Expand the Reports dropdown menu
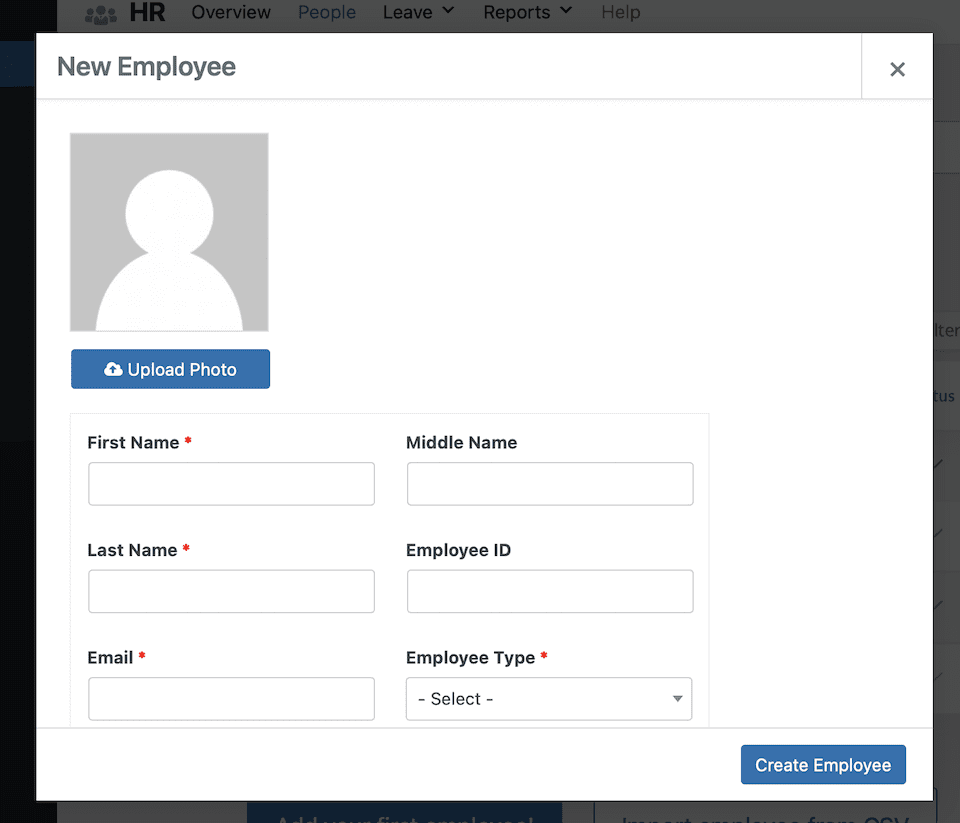This screenshot has width=960, height=823. tap(527, 13)
